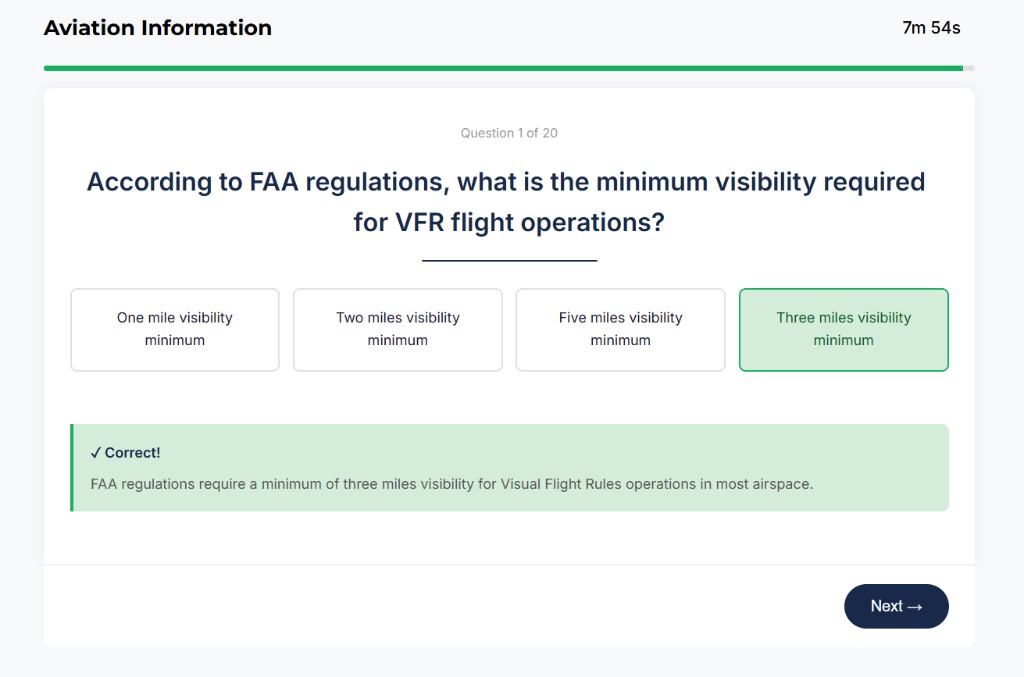Click the unfilled end of the progress bar

(968, 67)
